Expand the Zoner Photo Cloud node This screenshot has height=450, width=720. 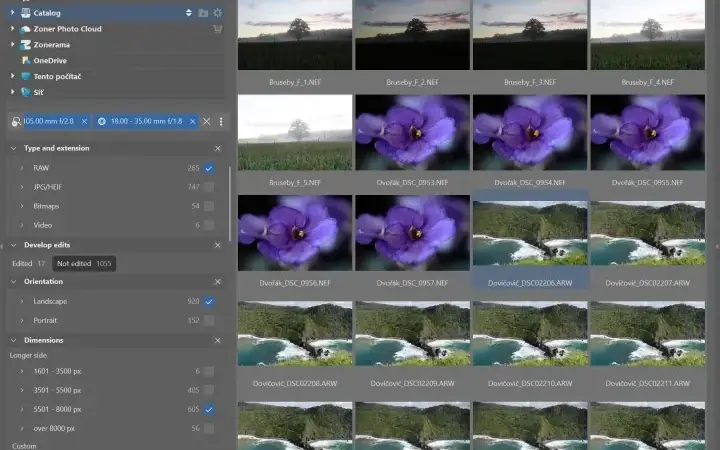point(12,28)
